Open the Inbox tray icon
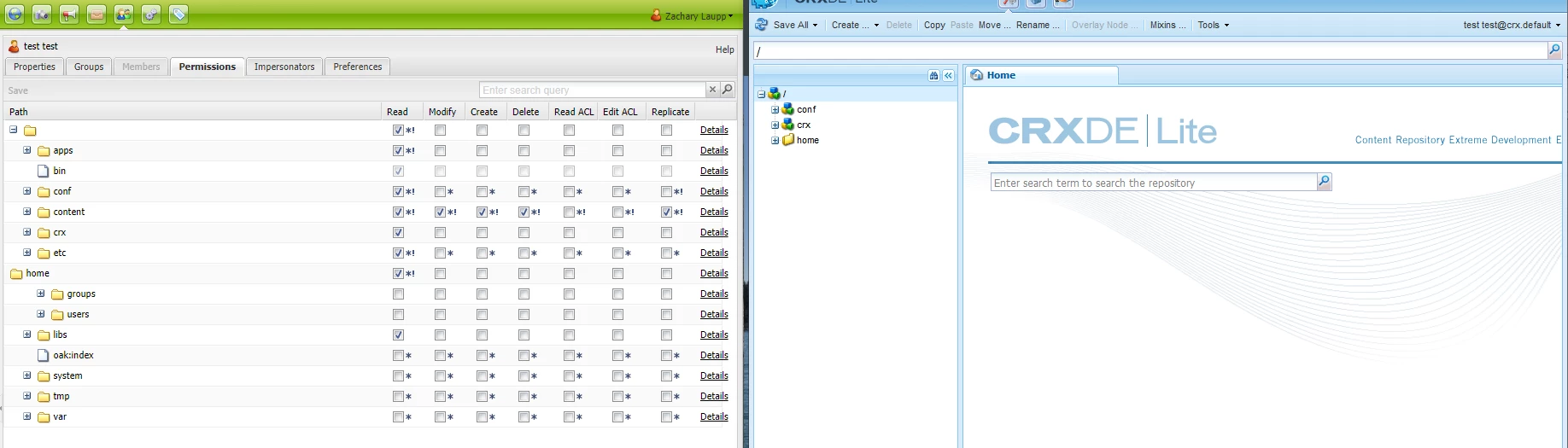1568x448 pixels. point(97,14)
